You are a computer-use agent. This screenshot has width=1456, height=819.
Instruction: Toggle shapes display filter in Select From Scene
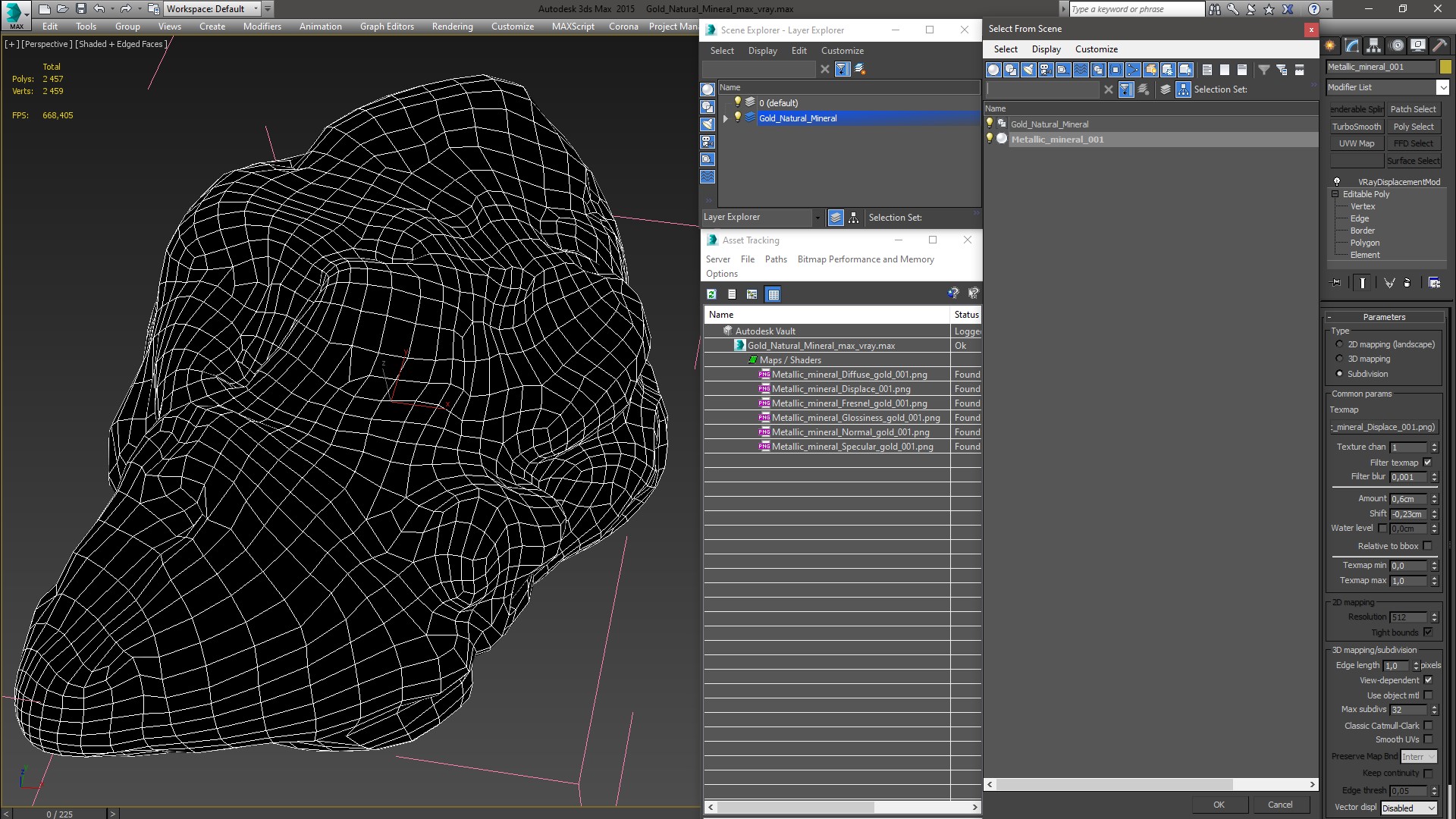pos(1011,70)
